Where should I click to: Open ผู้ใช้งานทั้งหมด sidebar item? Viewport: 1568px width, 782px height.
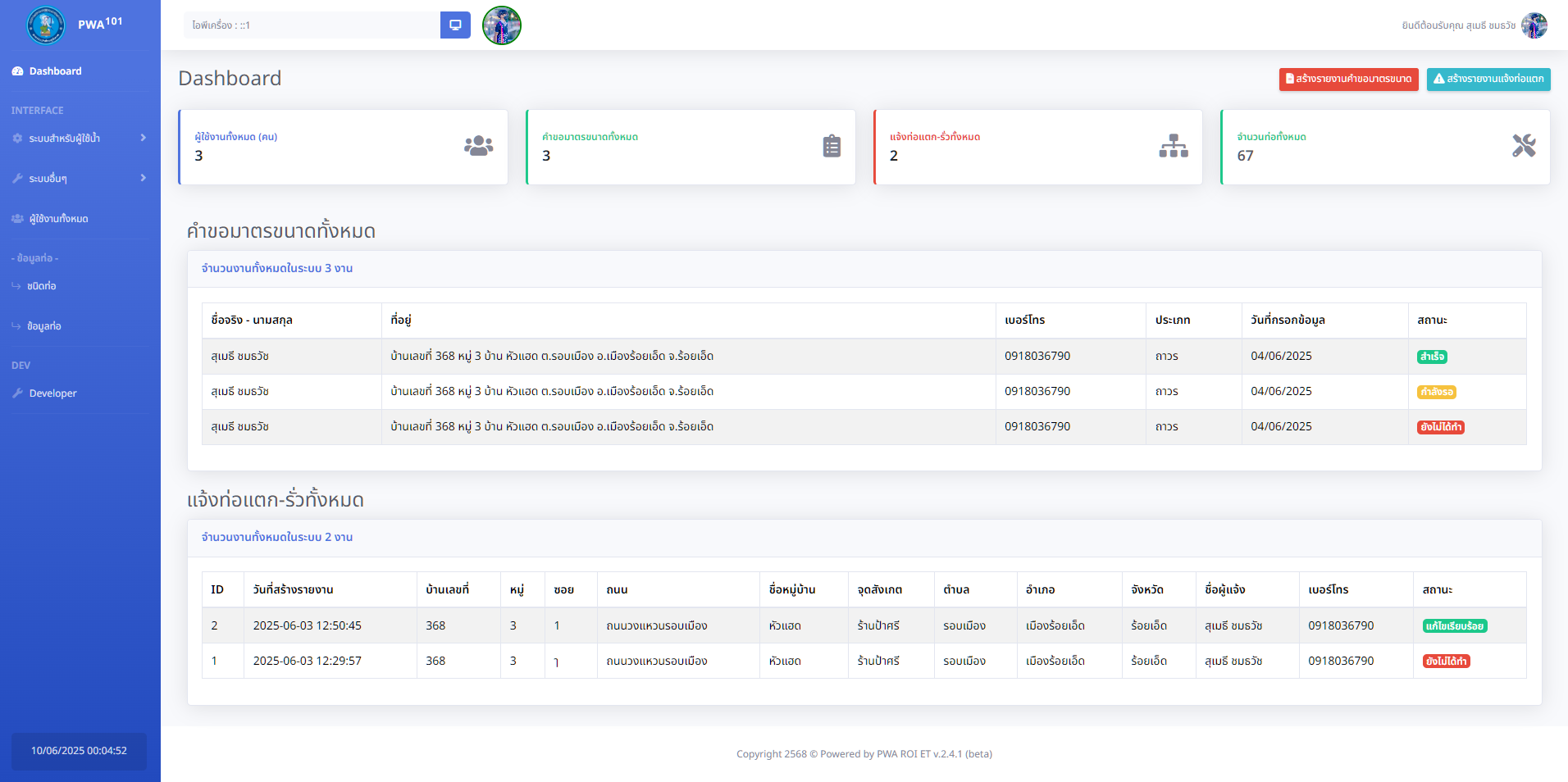pyautogui.click(x=58, y=219)
